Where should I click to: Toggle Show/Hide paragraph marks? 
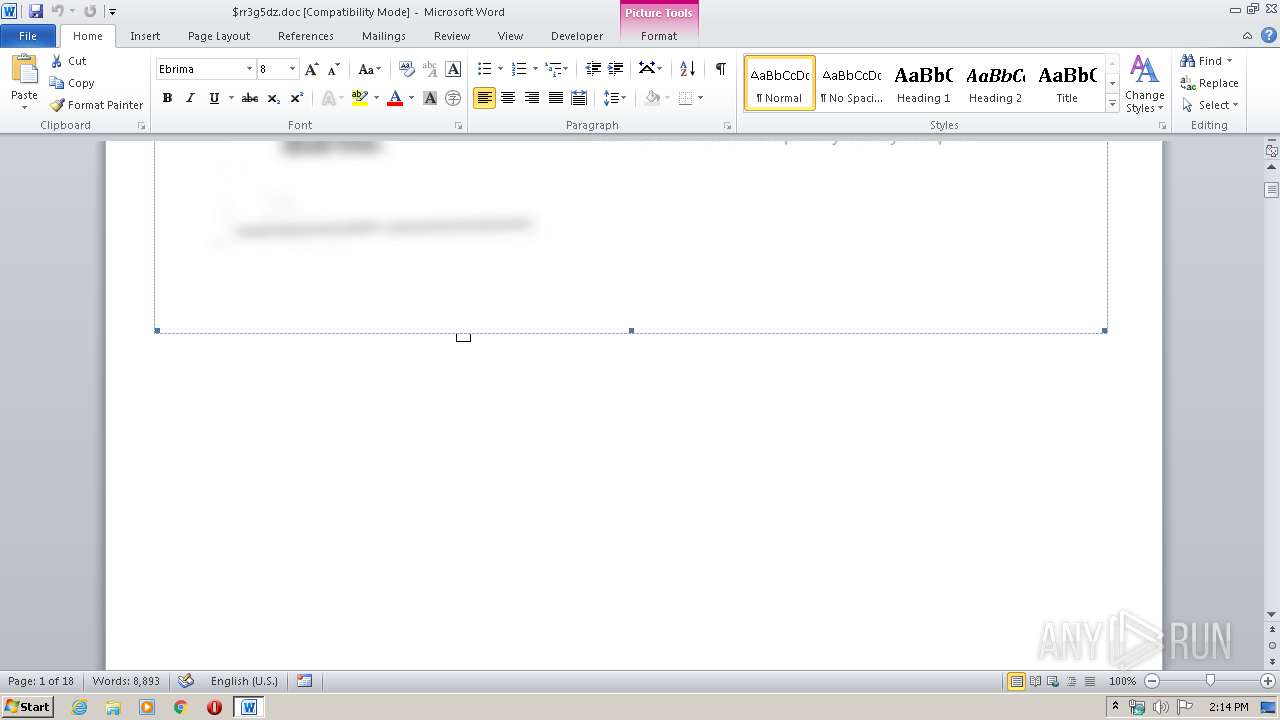[x=720, y=69]
